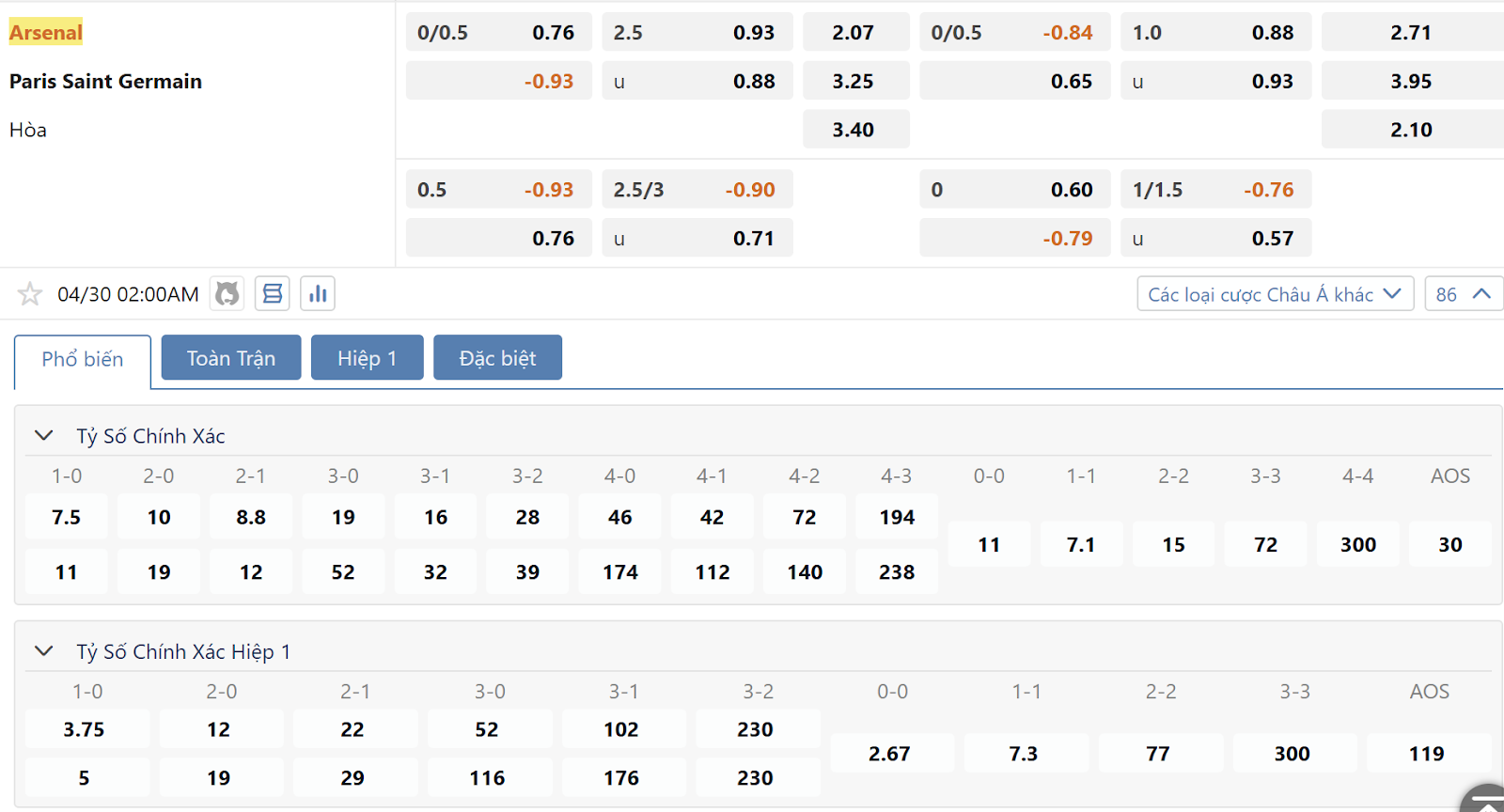Bet first-half score 1-1 at 7.3
The image size is (1504, 812).
coord(1025,753)
